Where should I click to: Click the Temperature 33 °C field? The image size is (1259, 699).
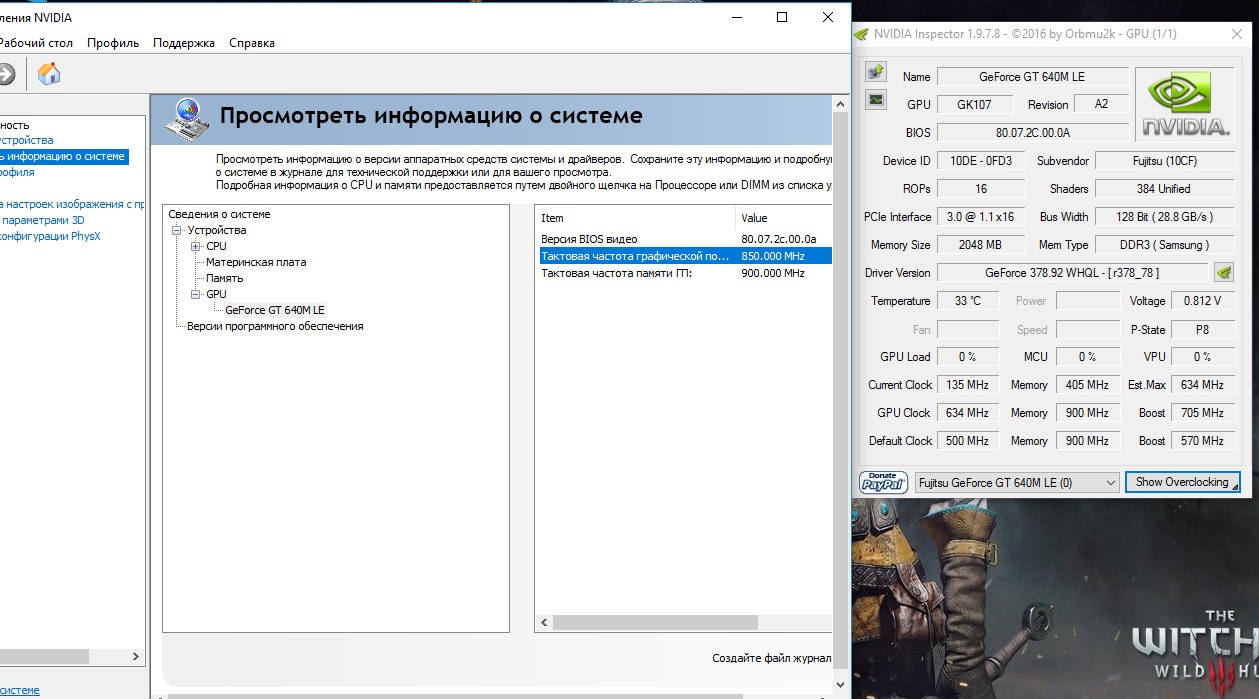tap(968, 301)
